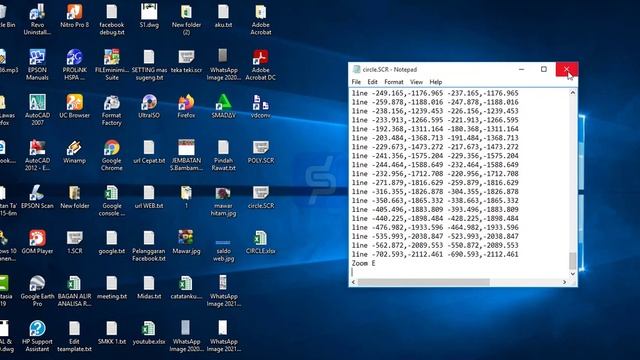Select the aku.txt file icon

pyautogui.click(x=223, y=16)
